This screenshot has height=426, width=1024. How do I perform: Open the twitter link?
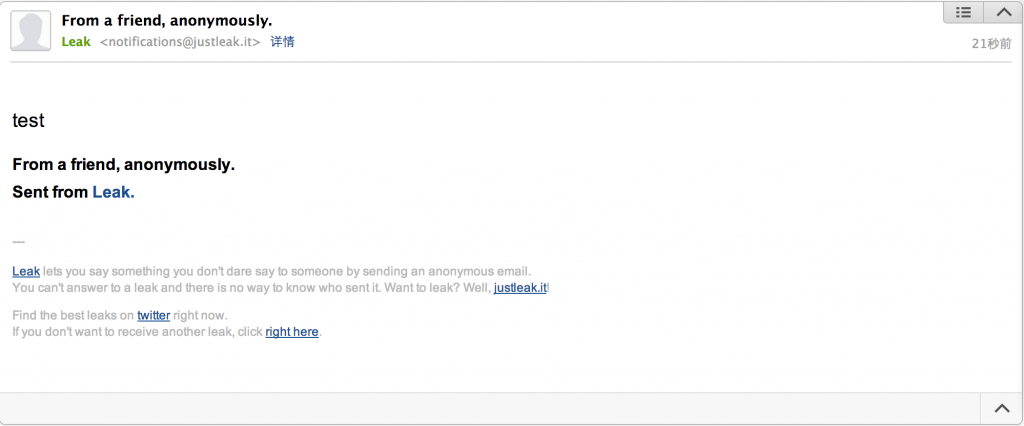[x=153, y=315]
